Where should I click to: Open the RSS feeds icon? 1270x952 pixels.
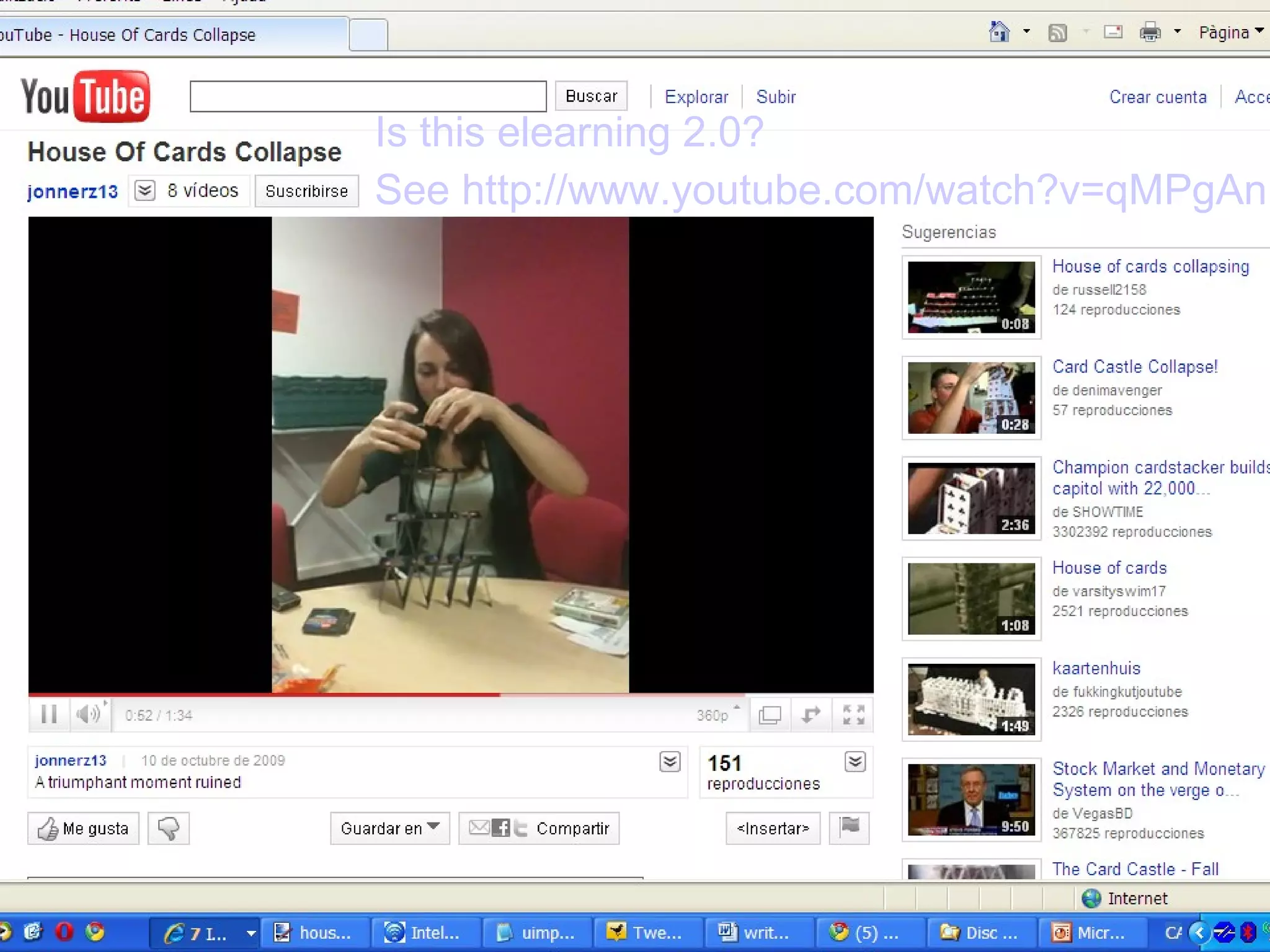(1057, 32)
